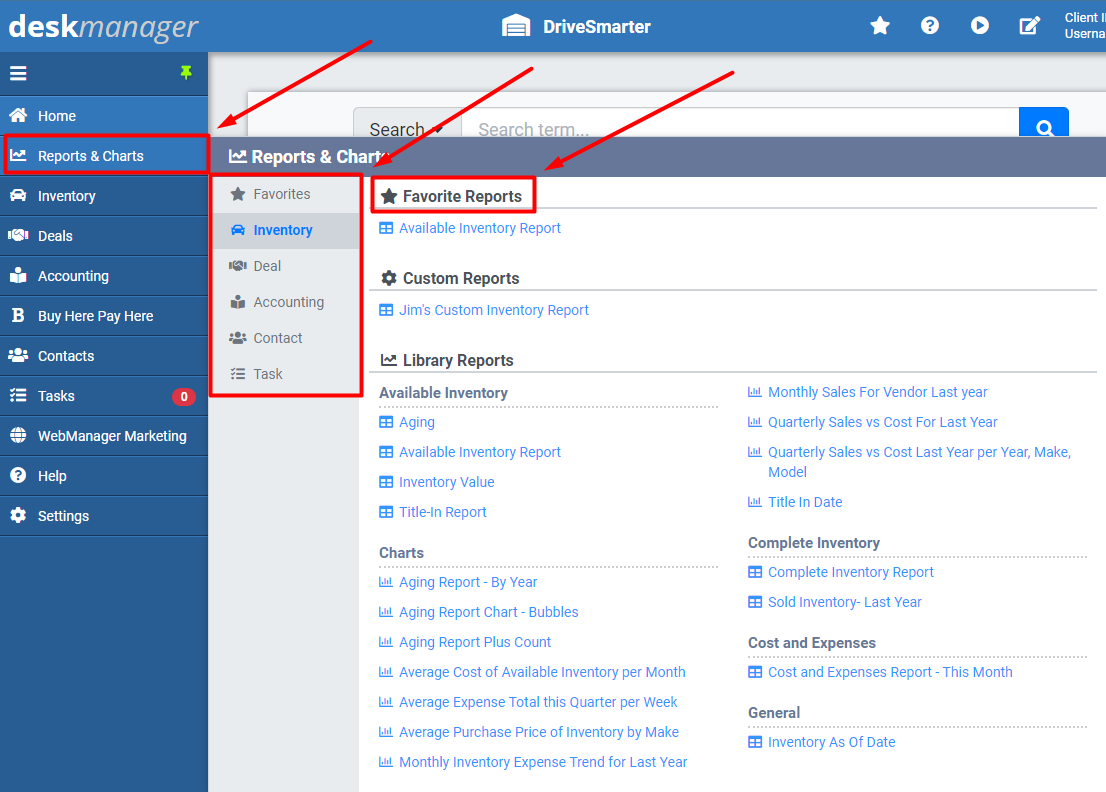1106x792 pixels.
Task: Open Contacts in the sidebar
Action: (x=104, y=356)
